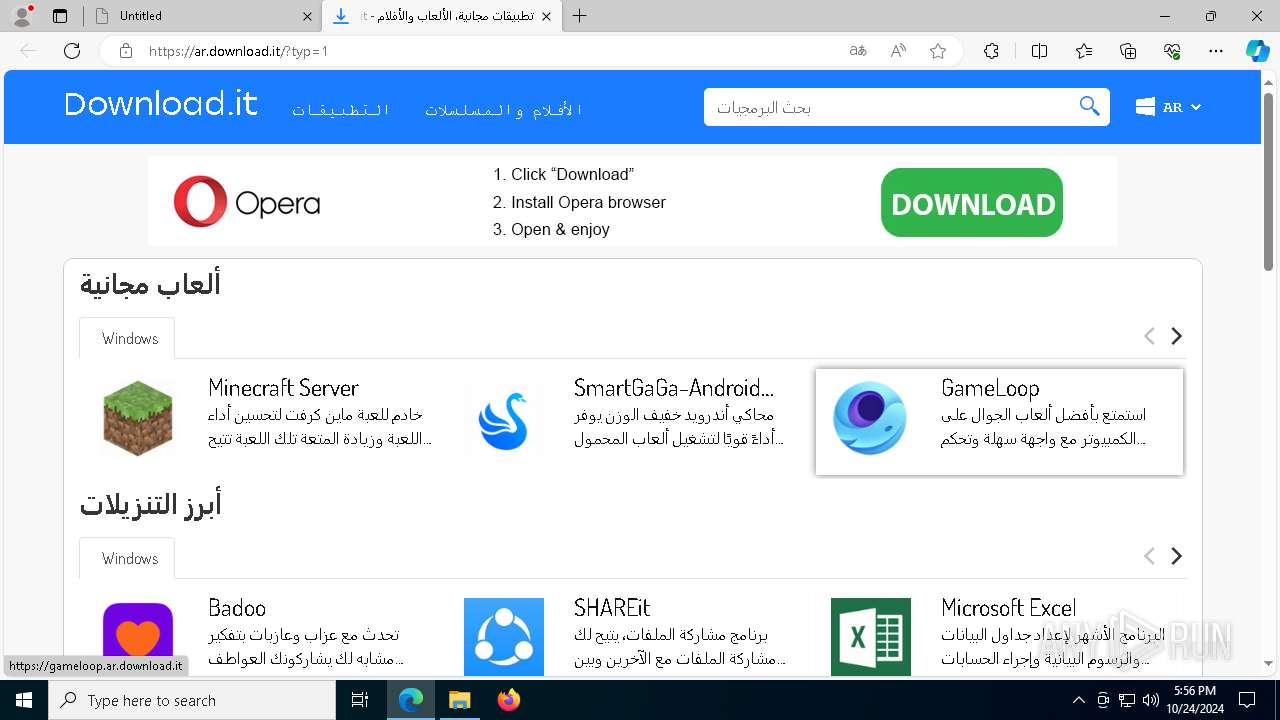Add page to favorites star icon

pos(938,51)
